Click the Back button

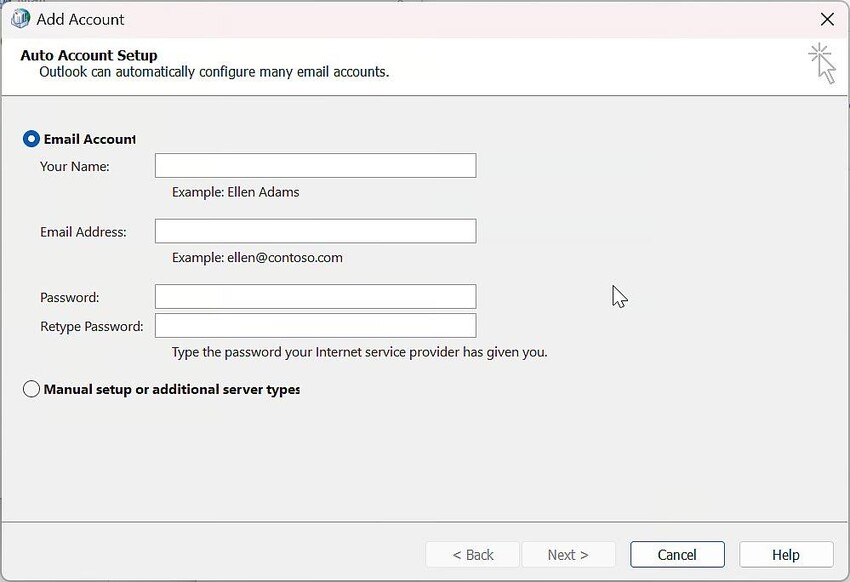[x=472, y=554]
